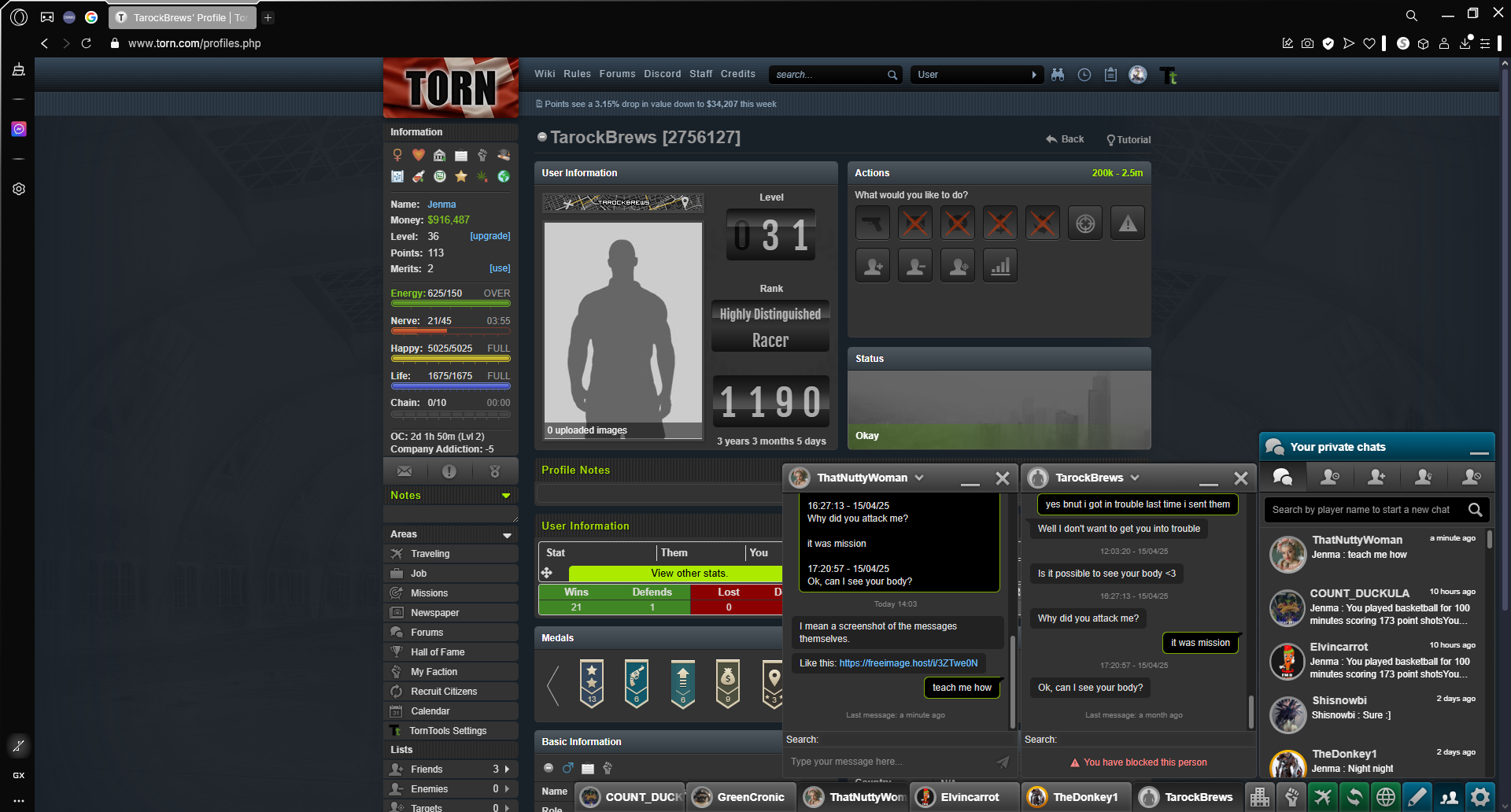Collapse the Notes sidebar section
The width and height of the screenshot is (1511, 812).
[x=506, y=496]
